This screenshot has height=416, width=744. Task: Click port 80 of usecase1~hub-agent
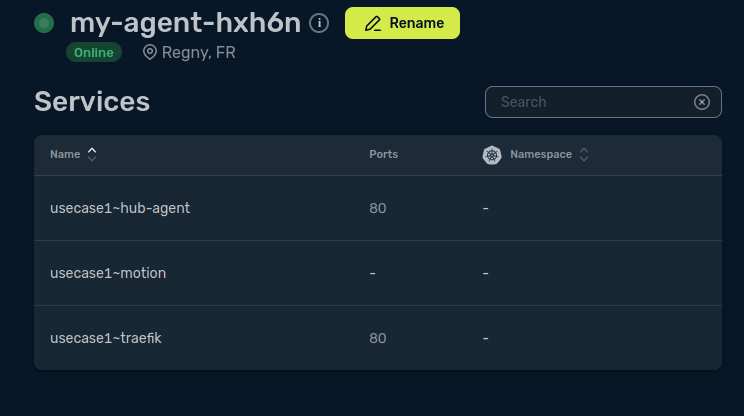(x=378, y=208)
